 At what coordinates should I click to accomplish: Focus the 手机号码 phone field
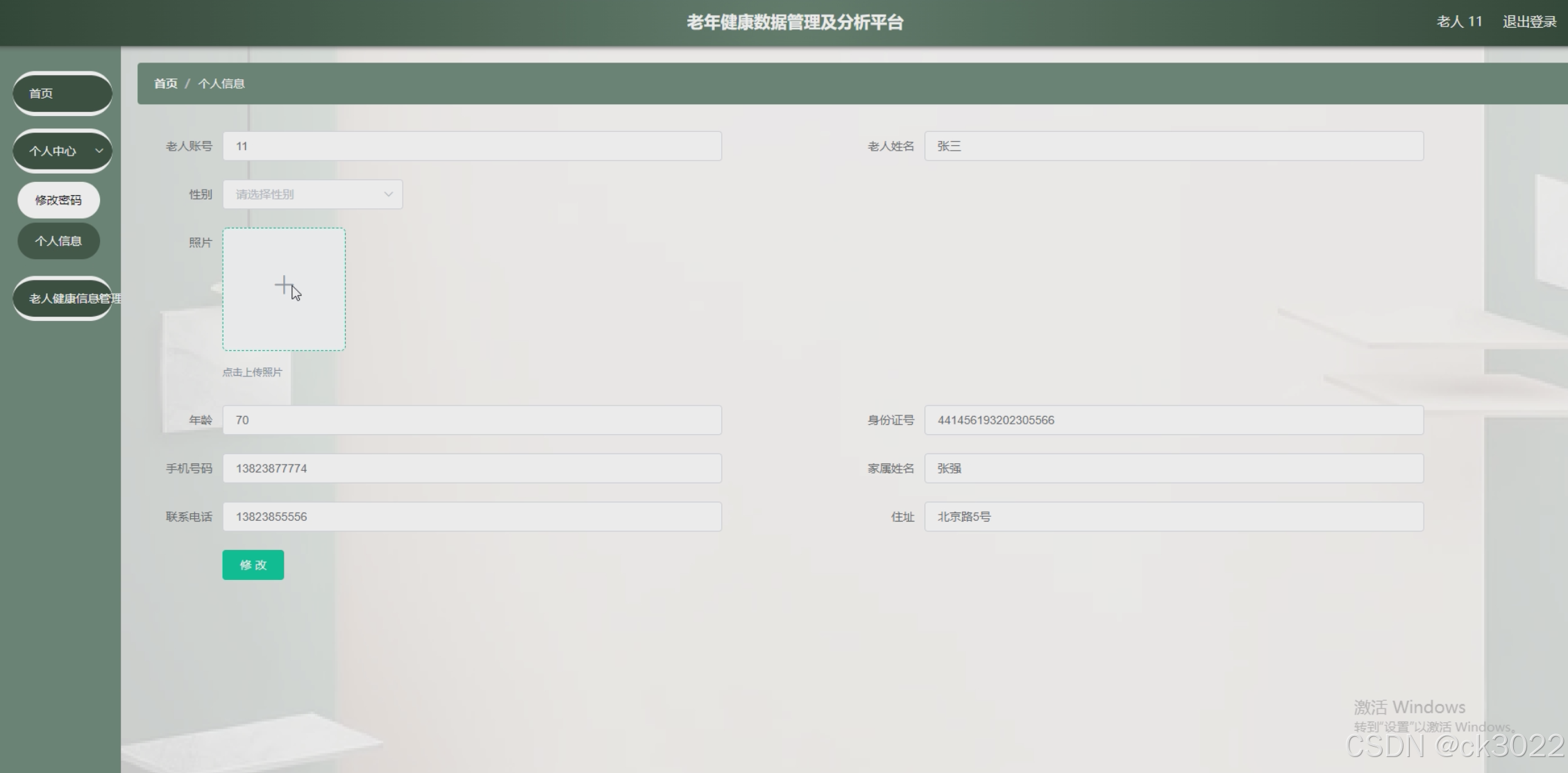click(472, 469)
